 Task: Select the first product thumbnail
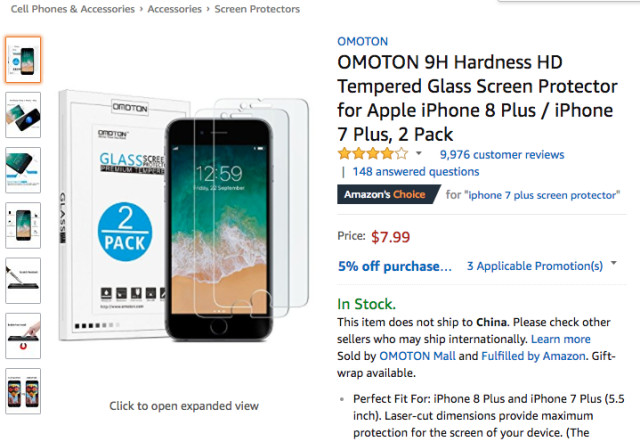tap(23, 60)
